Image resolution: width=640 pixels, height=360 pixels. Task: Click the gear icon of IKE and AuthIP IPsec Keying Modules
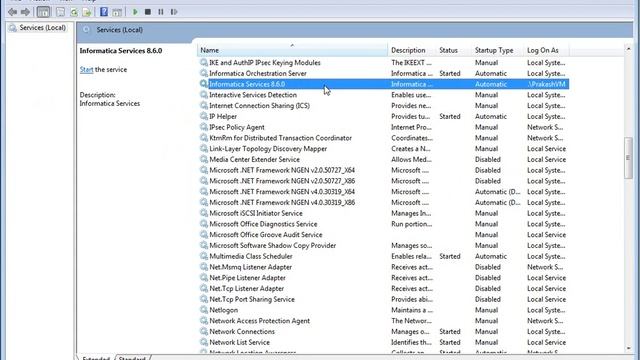[204, 62]
